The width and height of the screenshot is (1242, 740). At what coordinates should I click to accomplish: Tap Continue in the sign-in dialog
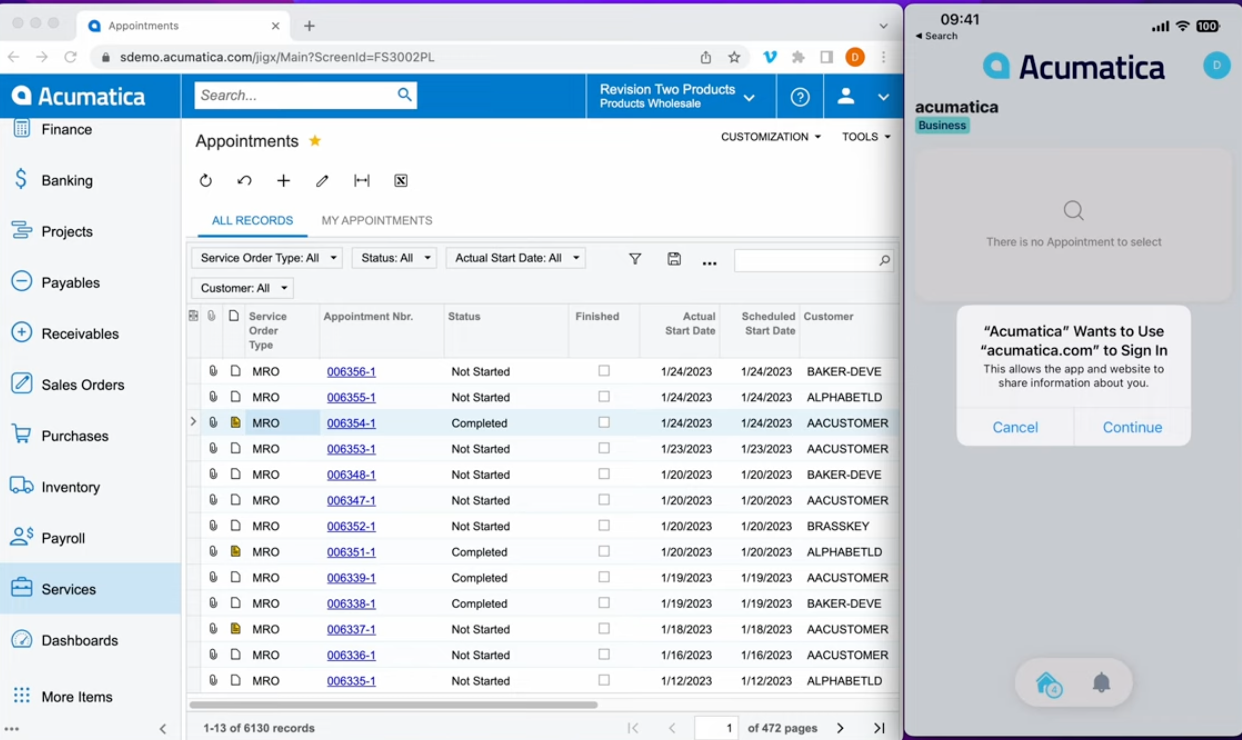[1132, 427]
